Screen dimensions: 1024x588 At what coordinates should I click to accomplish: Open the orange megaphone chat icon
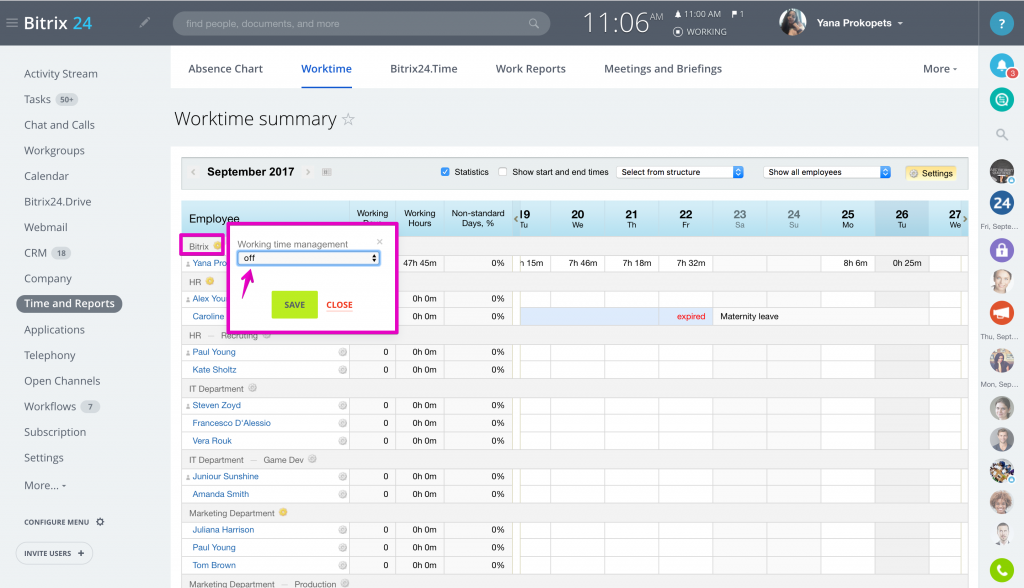tap(1001, 313)
